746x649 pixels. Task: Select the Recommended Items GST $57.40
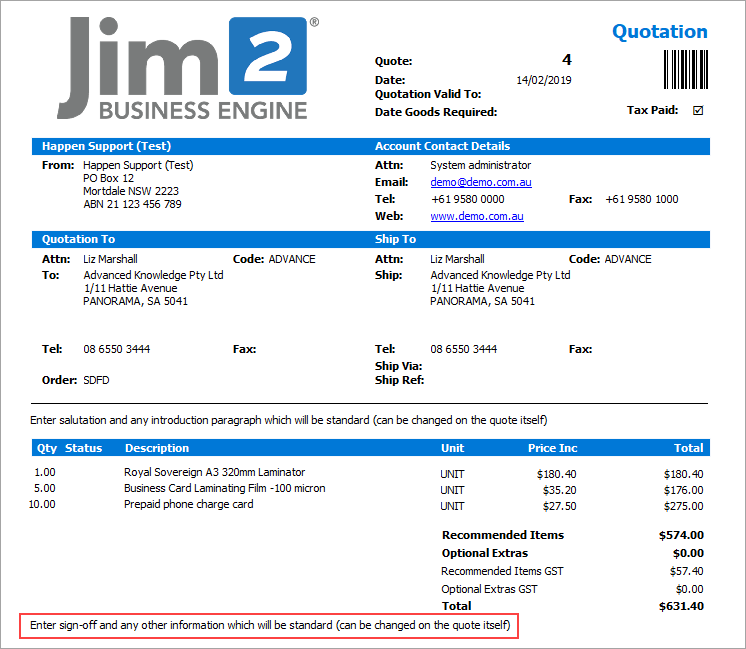pos(686,571)
